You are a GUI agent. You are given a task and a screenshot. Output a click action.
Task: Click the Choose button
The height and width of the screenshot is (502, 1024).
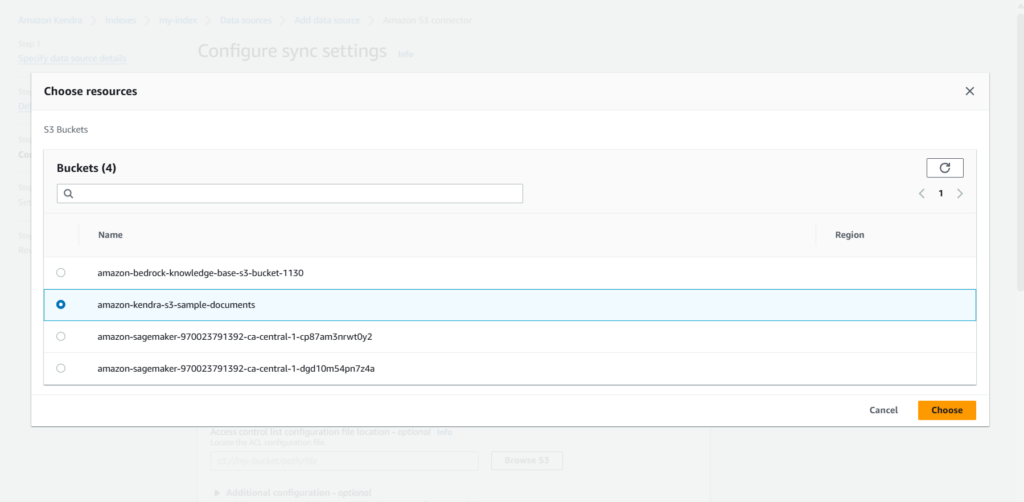tap(946, 410)
